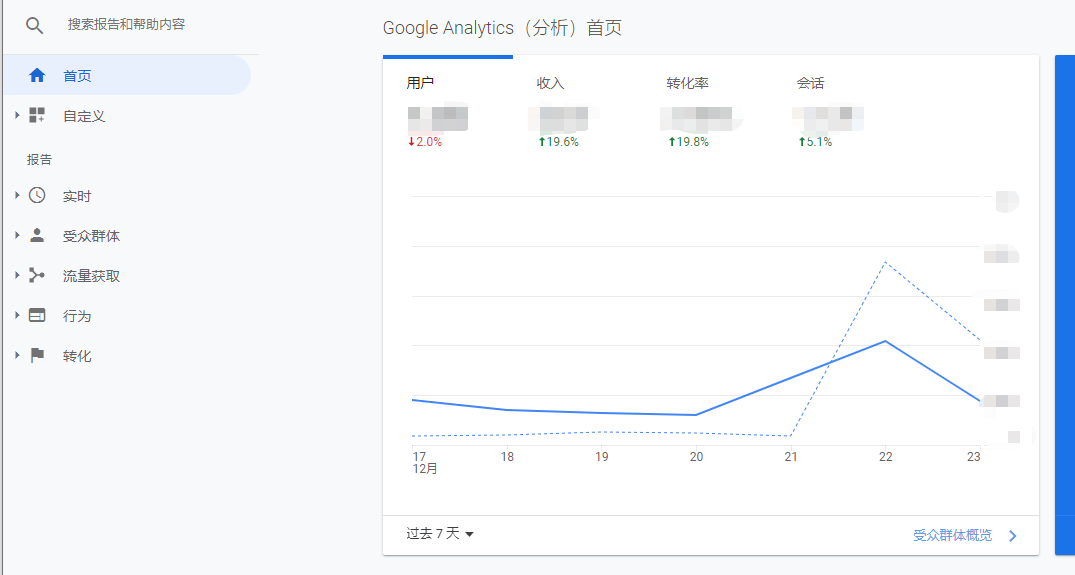Click the 5.1% sessions increase value
This screenshot has width=1075, height=575.
tap(814, 142)
